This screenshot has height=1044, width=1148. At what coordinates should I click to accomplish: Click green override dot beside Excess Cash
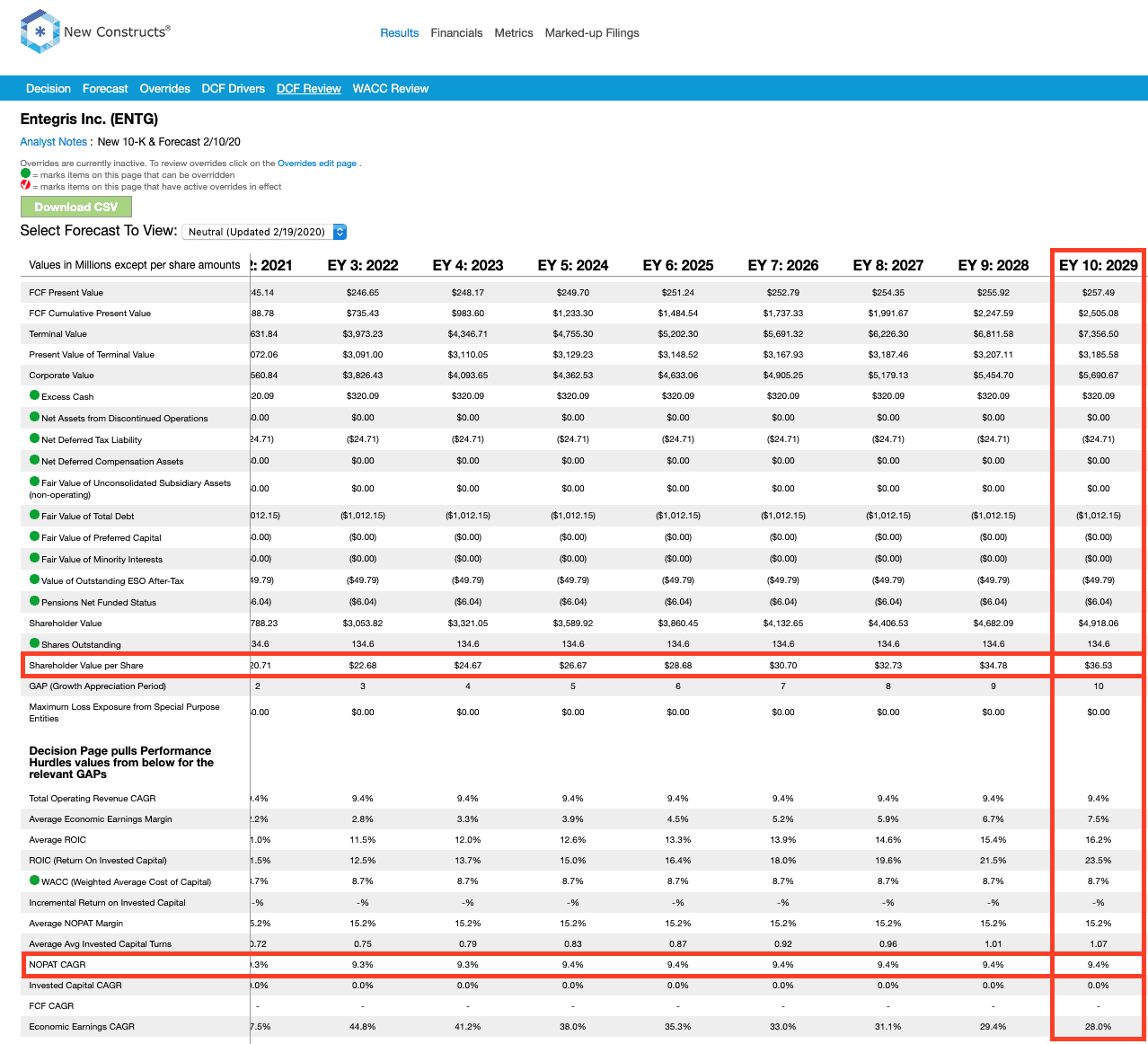(35, 395)
